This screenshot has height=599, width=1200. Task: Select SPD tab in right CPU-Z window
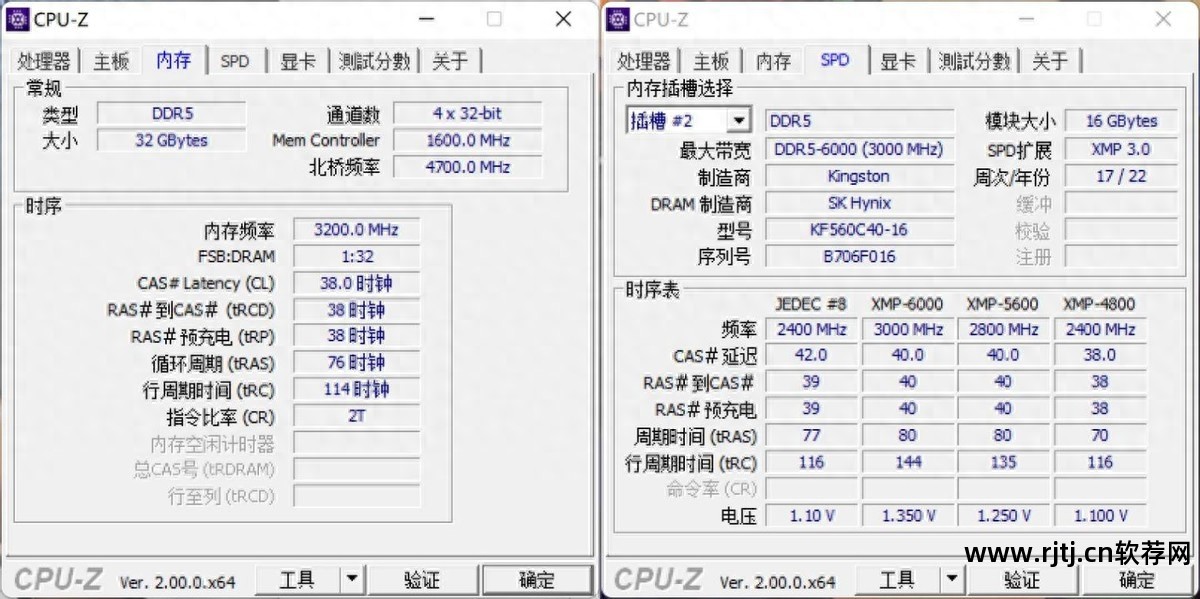point(835,59)
